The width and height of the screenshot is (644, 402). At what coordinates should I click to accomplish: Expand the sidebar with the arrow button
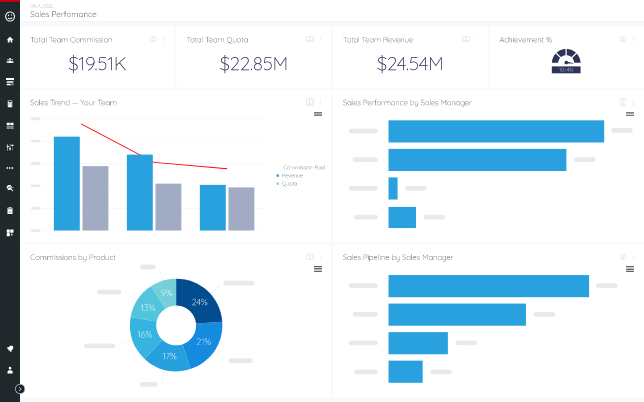[x=19, y=389]
